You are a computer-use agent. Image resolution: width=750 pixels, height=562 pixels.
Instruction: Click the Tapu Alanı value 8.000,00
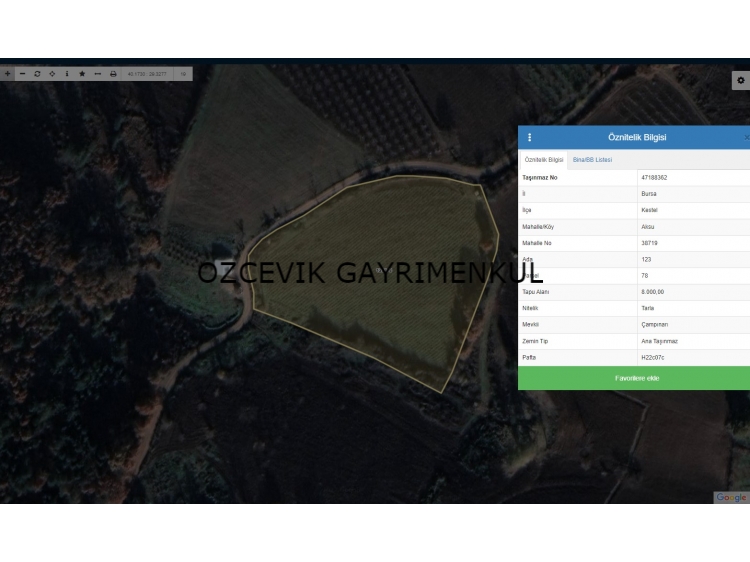652,292
